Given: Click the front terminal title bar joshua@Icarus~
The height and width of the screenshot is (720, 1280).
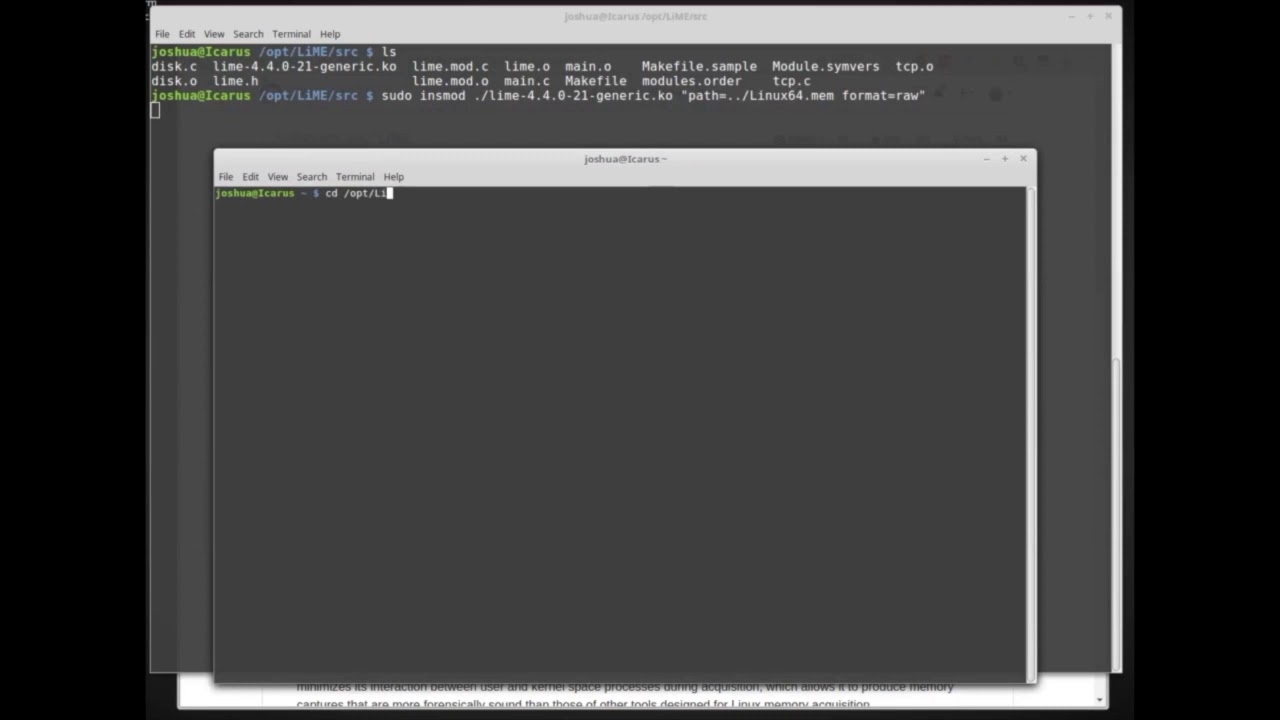Looking at the screenshot, I should [625, 158].
